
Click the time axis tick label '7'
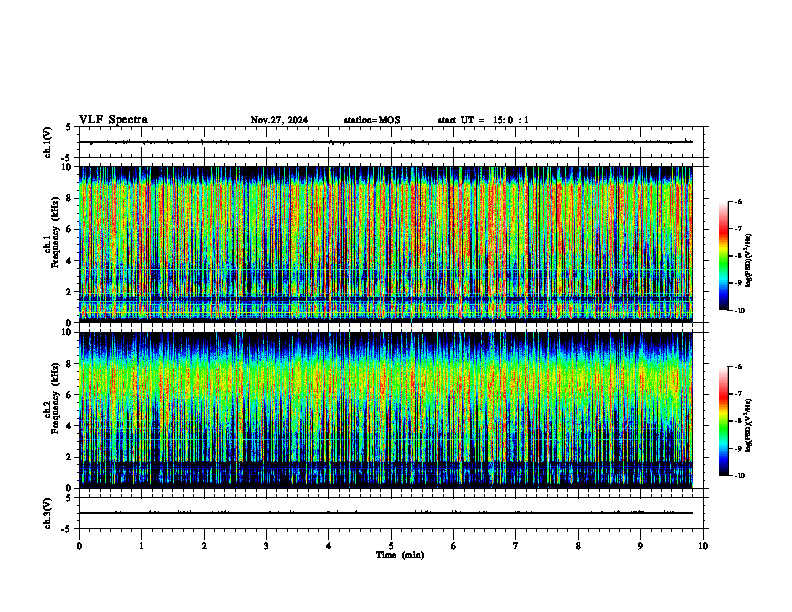click(516, 546)
